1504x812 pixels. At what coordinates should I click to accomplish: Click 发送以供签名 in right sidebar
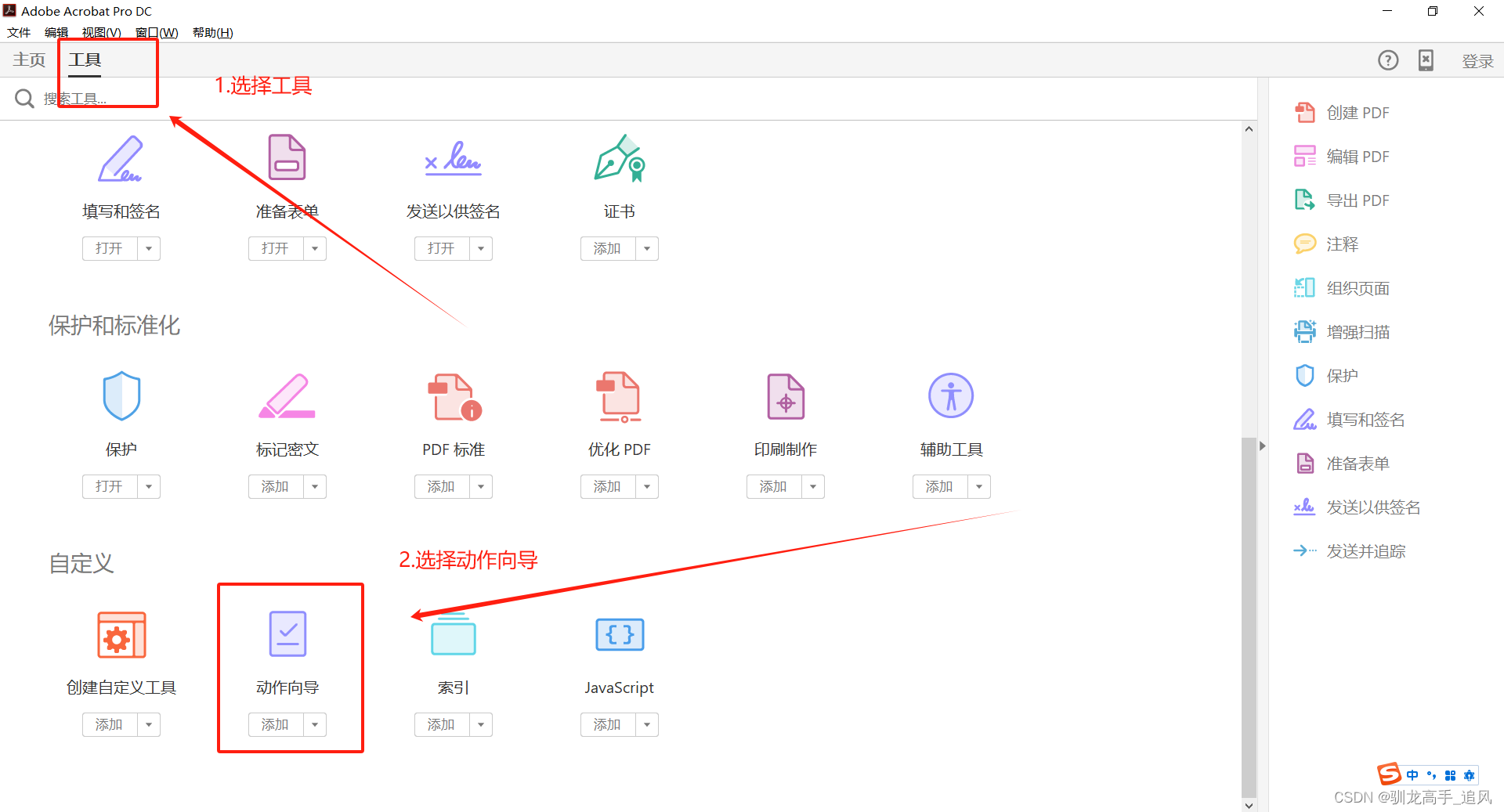click(x=1357, y=507)
